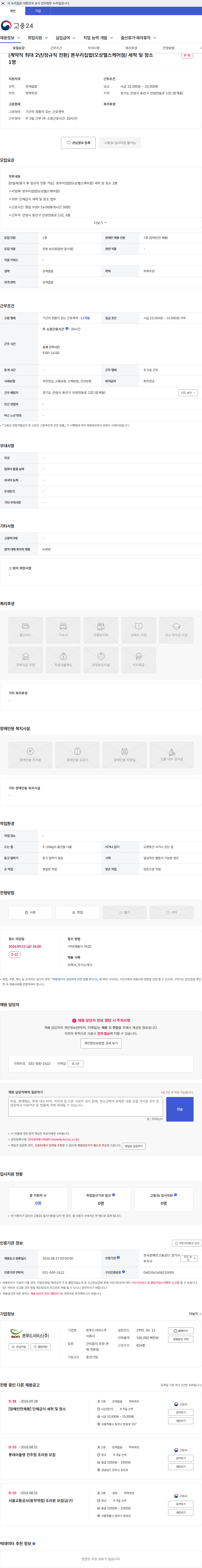Select the 직원대출제도 benefit icon
Image resolution: width=202 pixels, height=1568 pixels.
pyautogui.click(x=63, y=660)
